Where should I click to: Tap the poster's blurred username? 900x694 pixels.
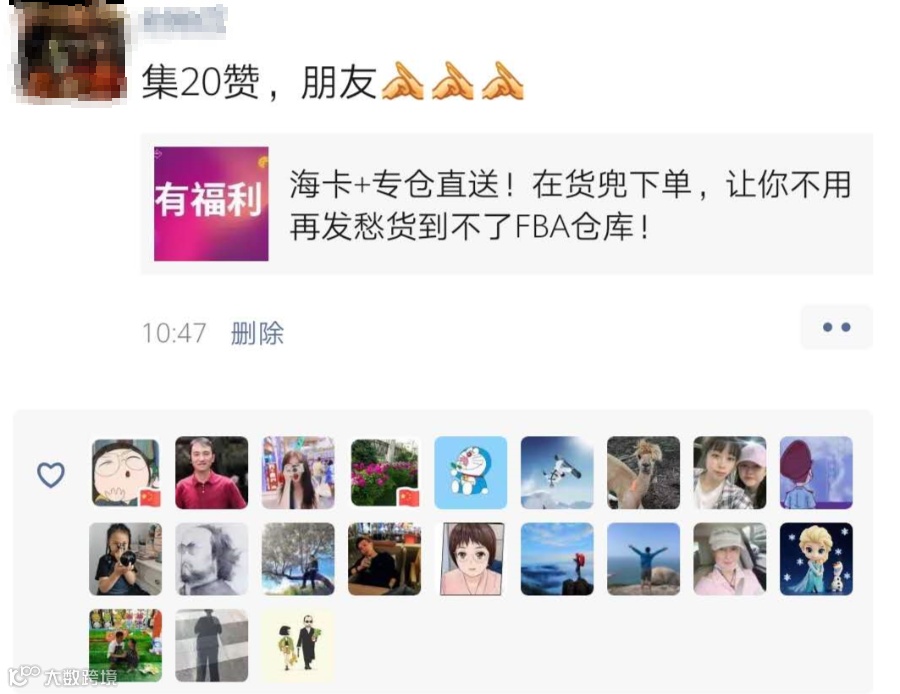coord(183,21)
